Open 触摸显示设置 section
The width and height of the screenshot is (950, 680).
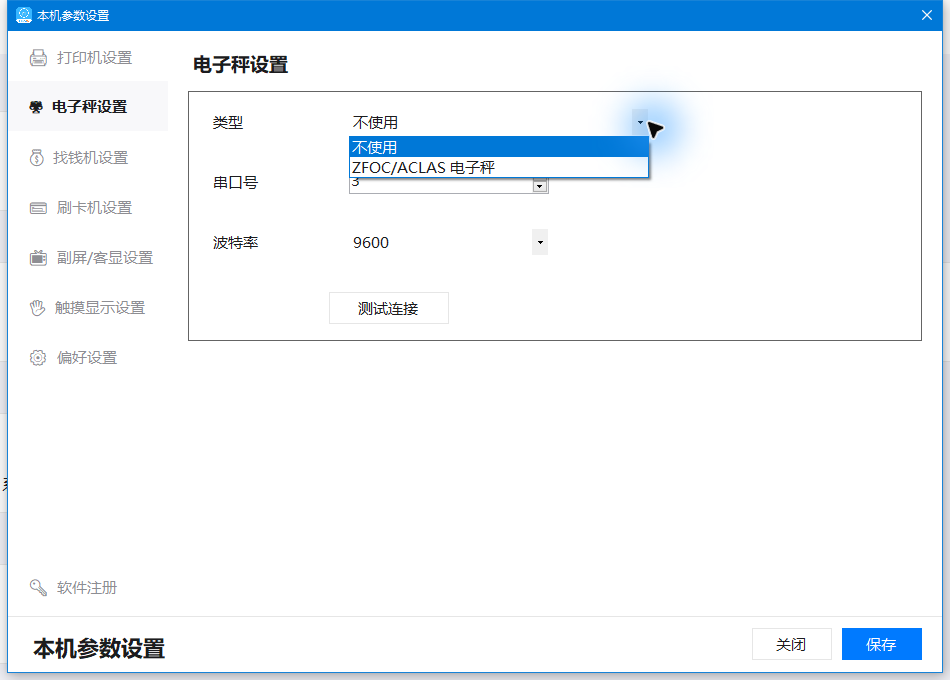tap(88, 308)
